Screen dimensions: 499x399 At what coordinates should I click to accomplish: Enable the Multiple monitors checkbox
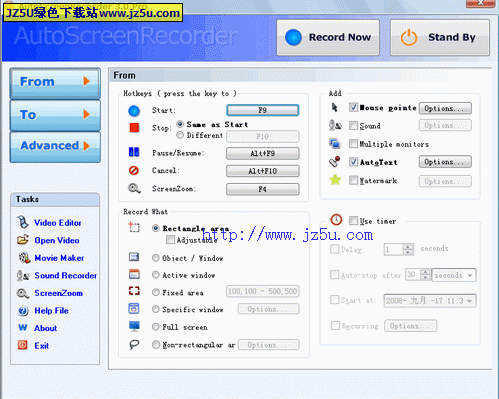(x=353, y=144)
